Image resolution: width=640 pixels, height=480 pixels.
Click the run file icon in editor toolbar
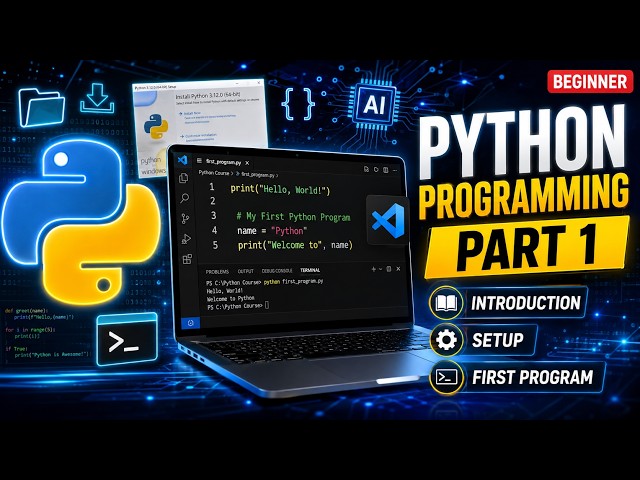coord(376,169)
